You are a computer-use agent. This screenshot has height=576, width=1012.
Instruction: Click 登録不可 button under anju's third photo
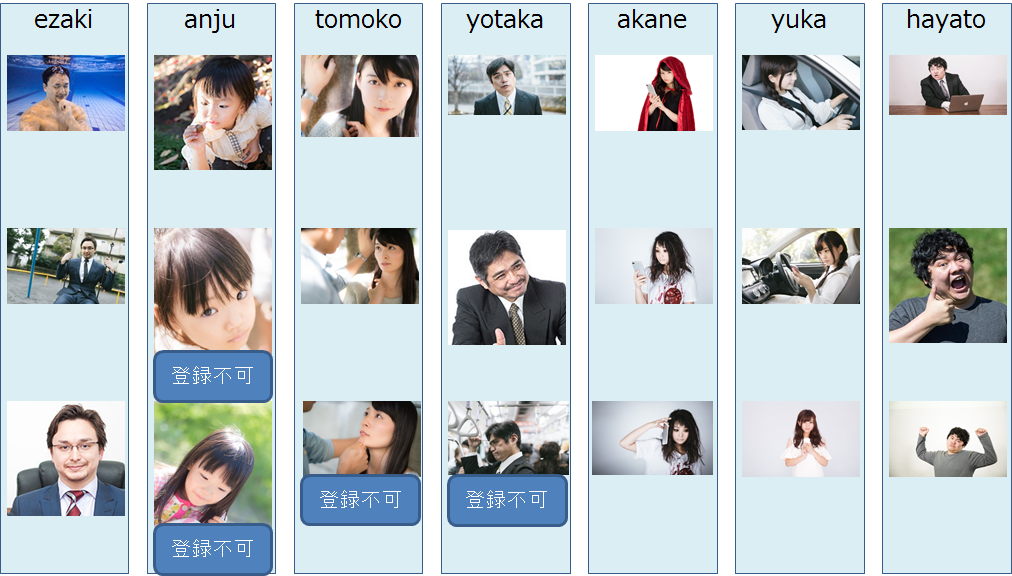pos(213,550)
